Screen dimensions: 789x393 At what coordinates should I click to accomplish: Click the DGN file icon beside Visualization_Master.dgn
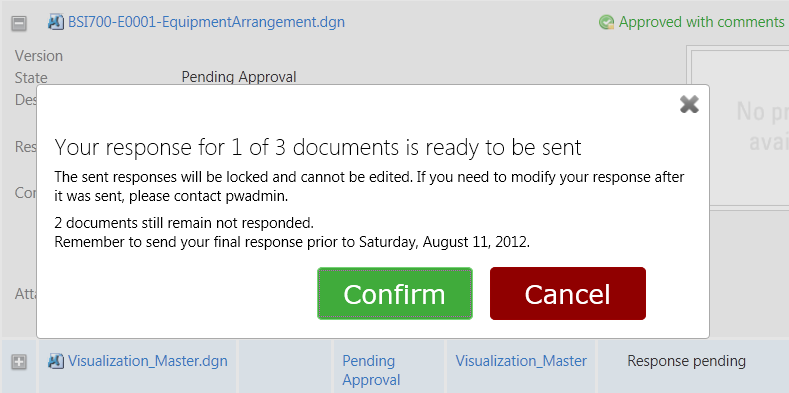[x=55, y=361]
